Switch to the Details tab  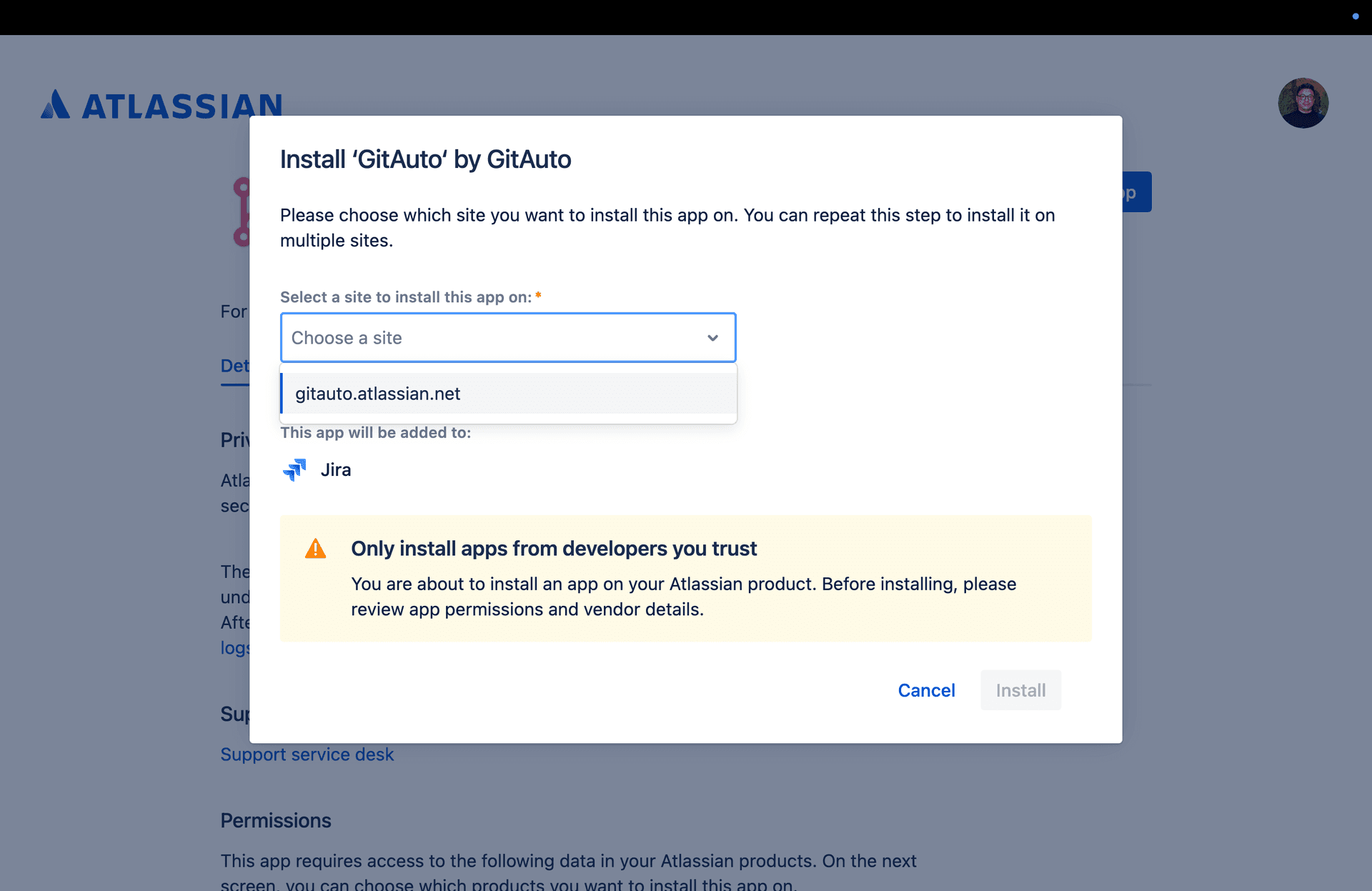point(236,365)
